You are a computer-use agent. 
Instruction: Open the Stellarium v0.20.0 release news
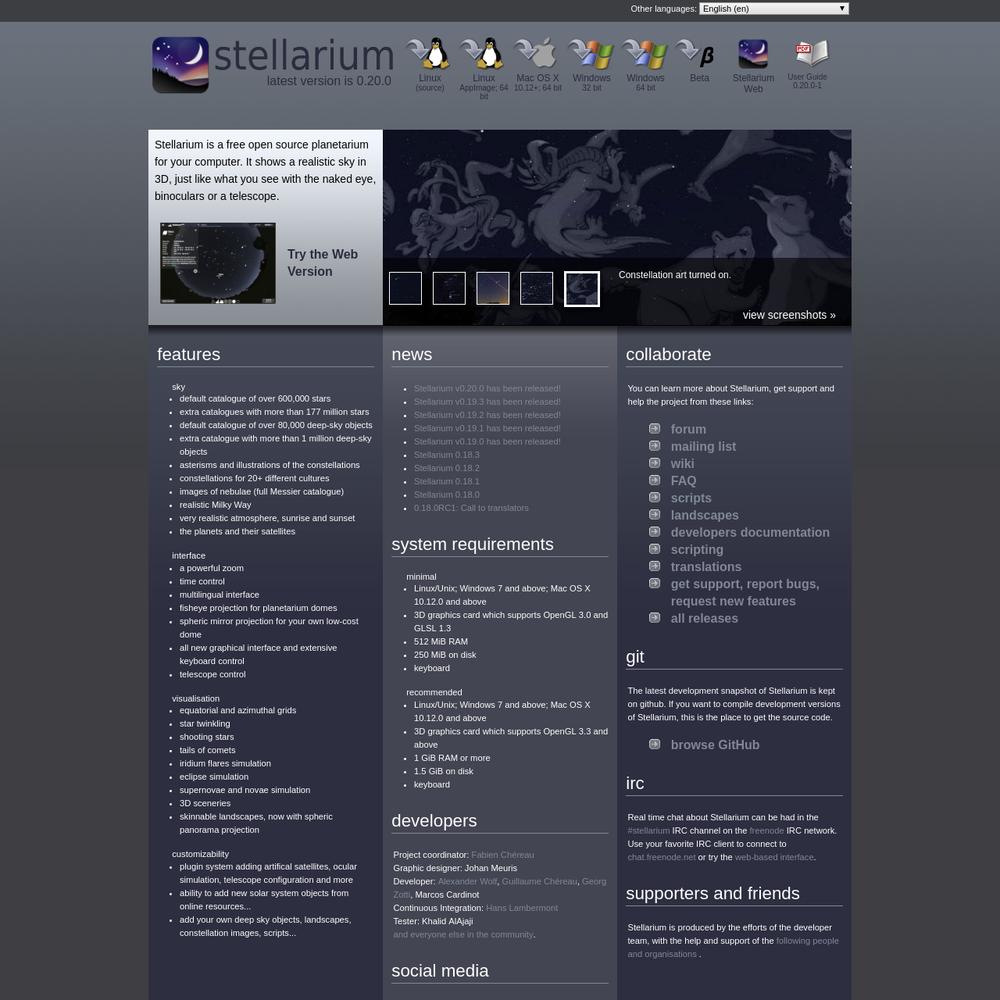tap(487, 388)
